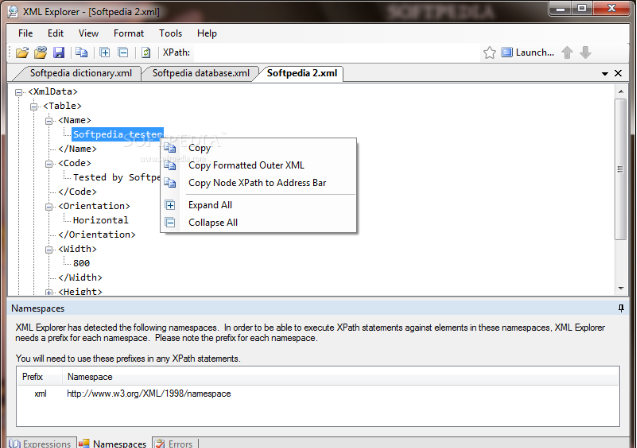
Task: Collapse the XmlData root node
Action: click(21, 92)
